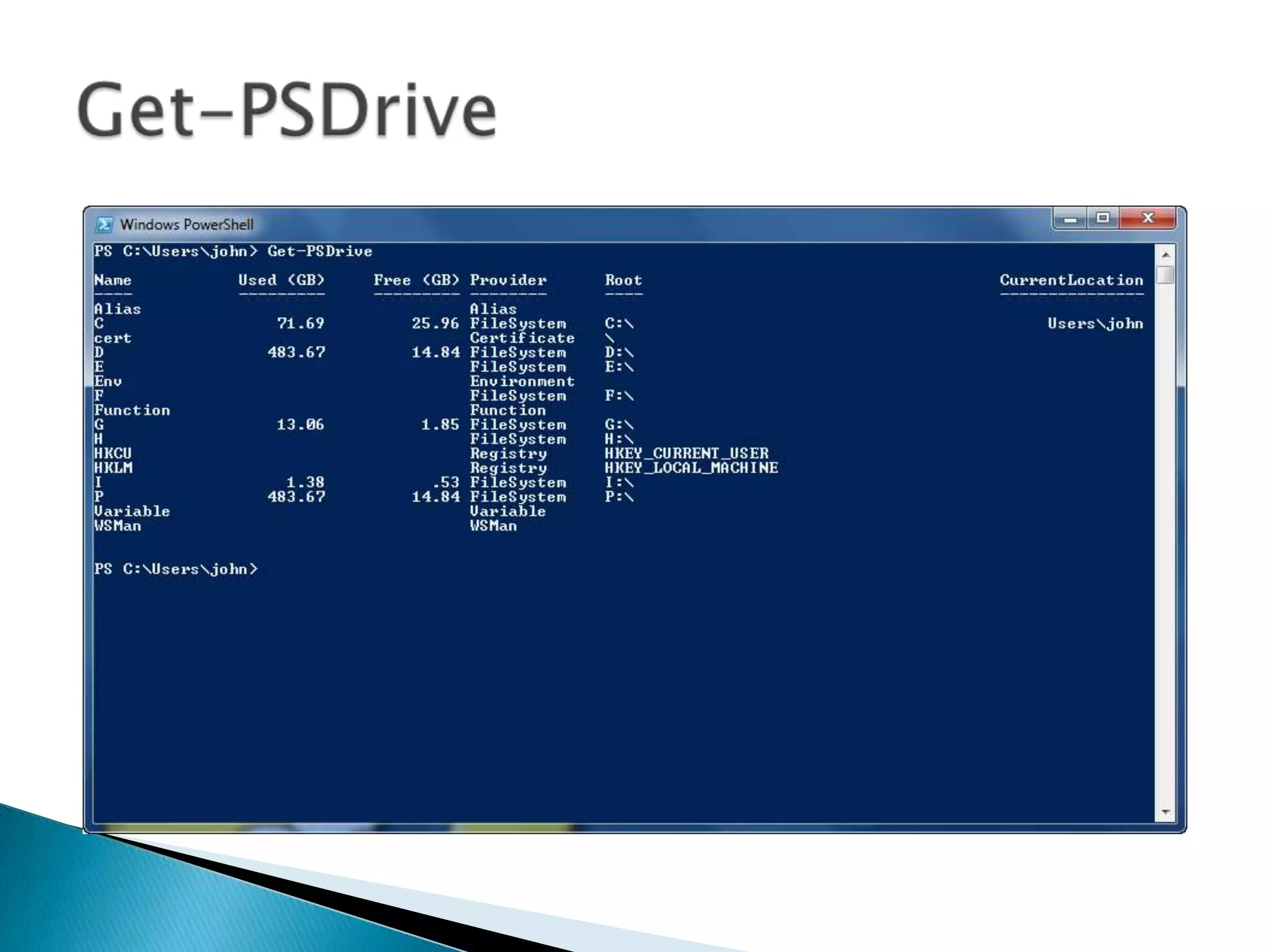The width and height of the screenshot is (1270, 952).
Task: Click the Certificate provider text
Action: click(x=523, y=338)
